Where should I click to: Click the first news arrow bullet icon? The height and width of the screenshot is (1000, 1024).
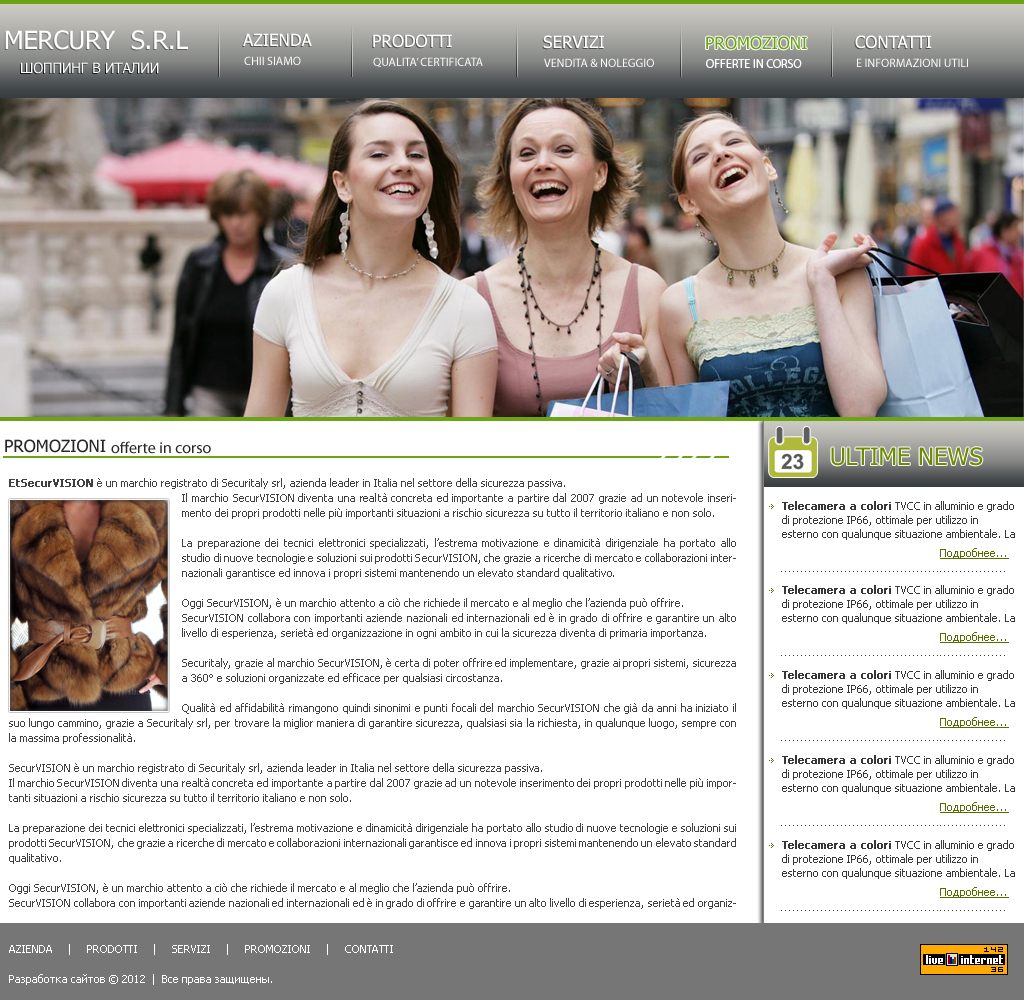[772, 506]
